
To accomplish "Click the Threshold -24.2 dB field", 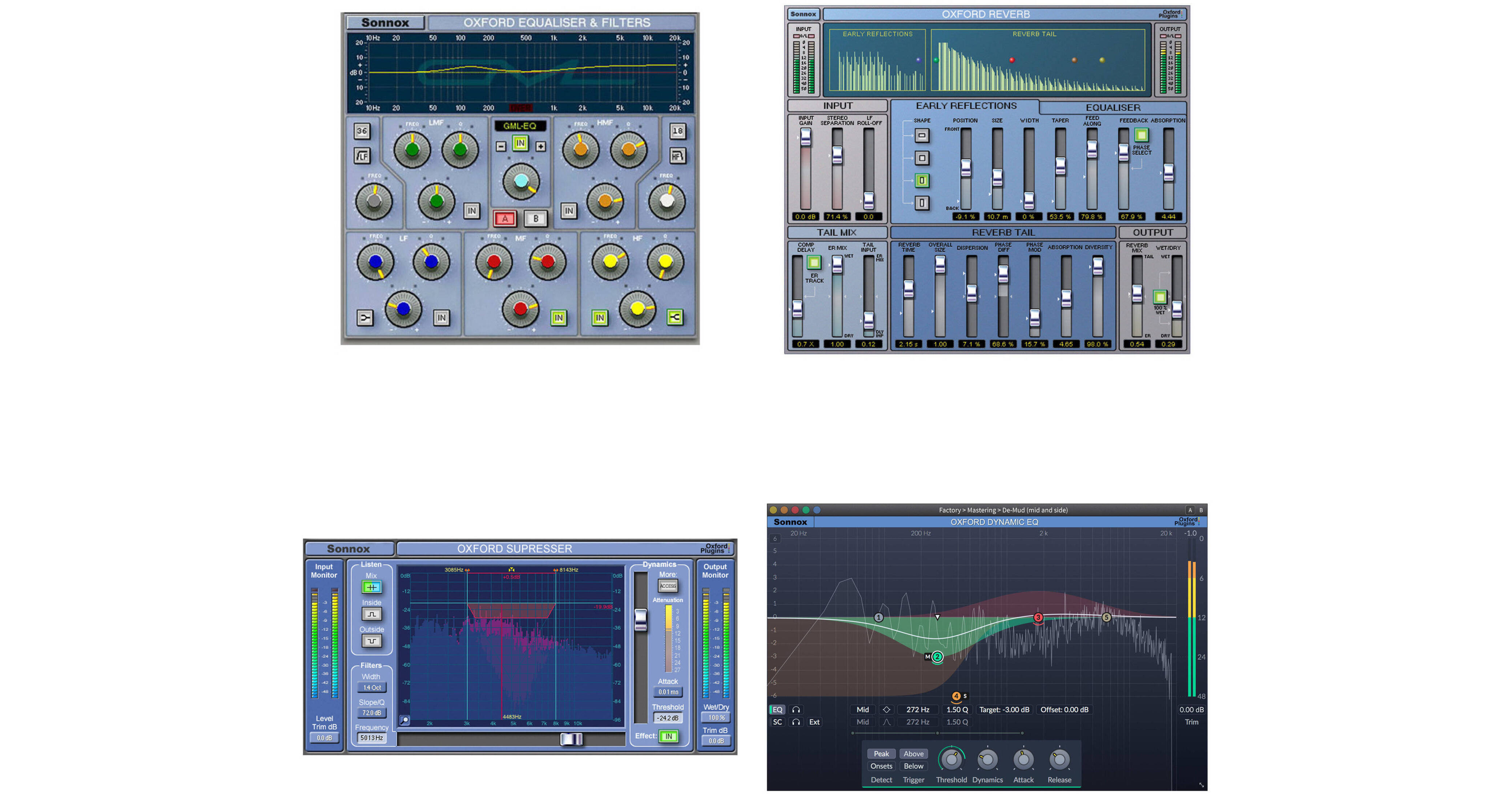I will point(668,718).
